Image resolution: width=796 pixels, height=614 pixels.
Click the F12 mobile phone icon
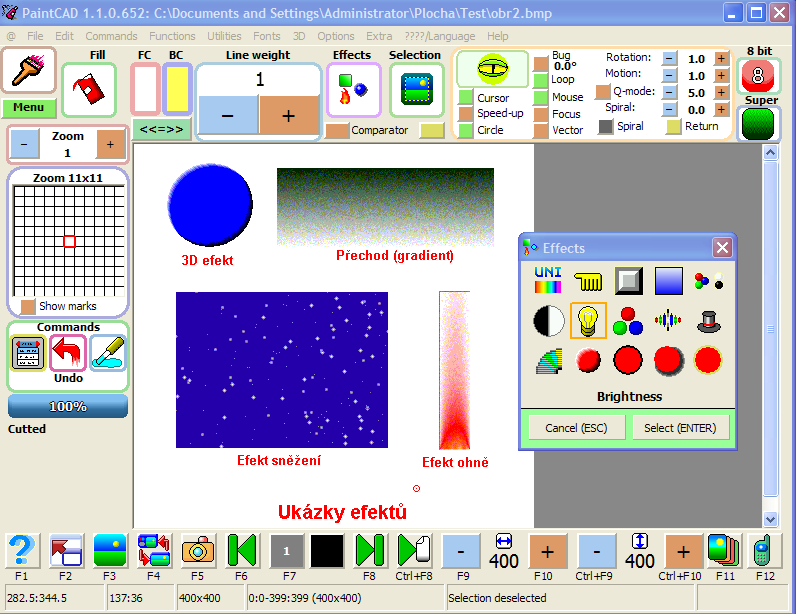765,551
